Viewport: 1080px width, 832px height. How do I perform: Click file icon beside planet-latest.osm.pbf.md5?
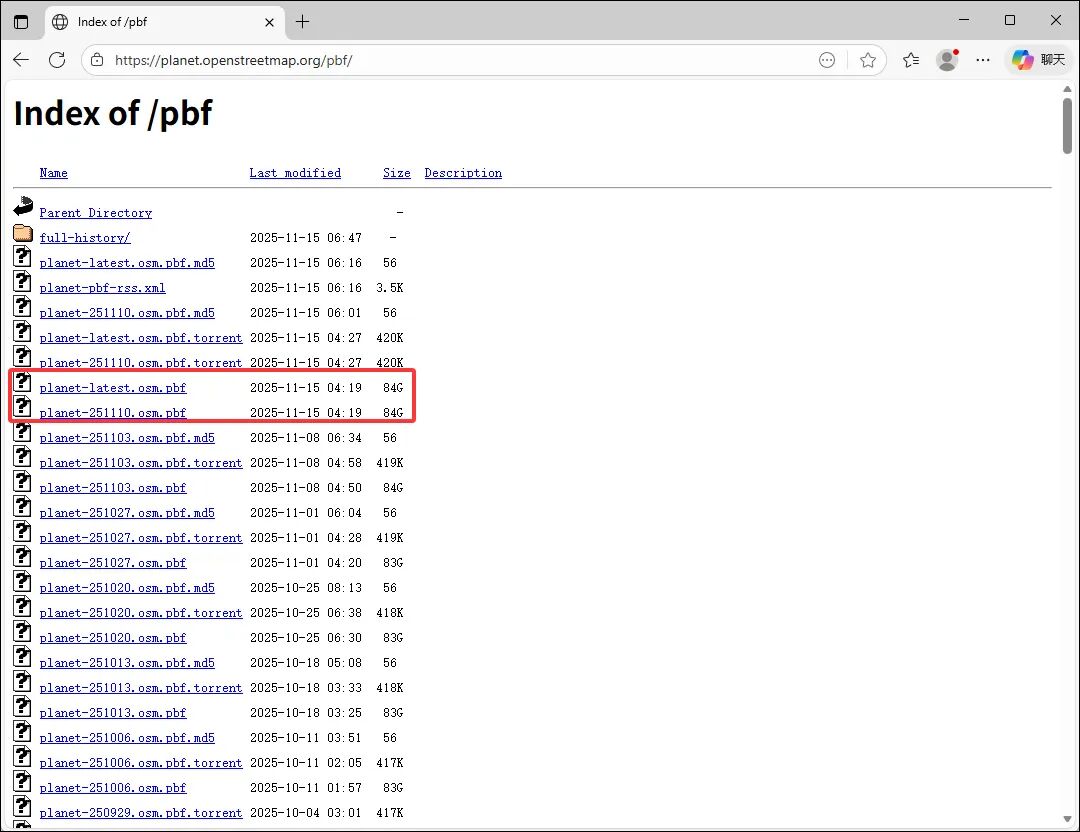[23, 256]
